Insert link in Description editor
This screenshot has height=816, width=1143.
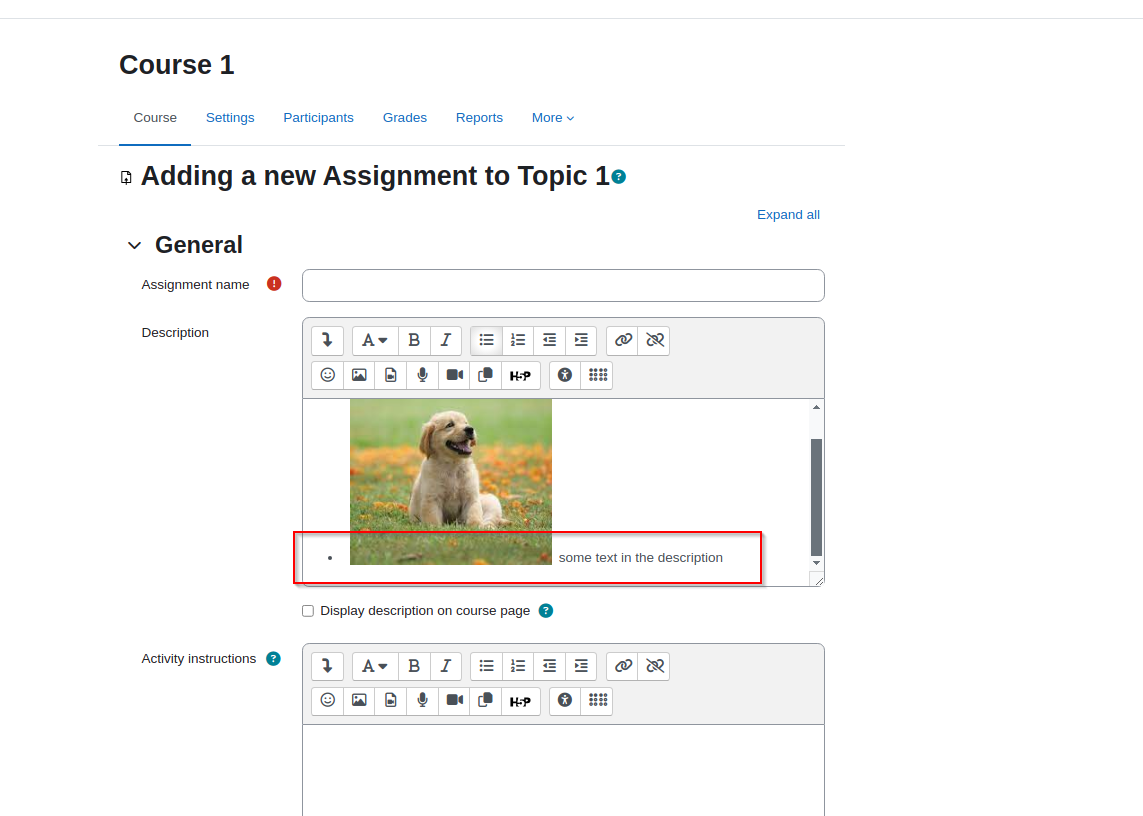click(x=623, y=341)
